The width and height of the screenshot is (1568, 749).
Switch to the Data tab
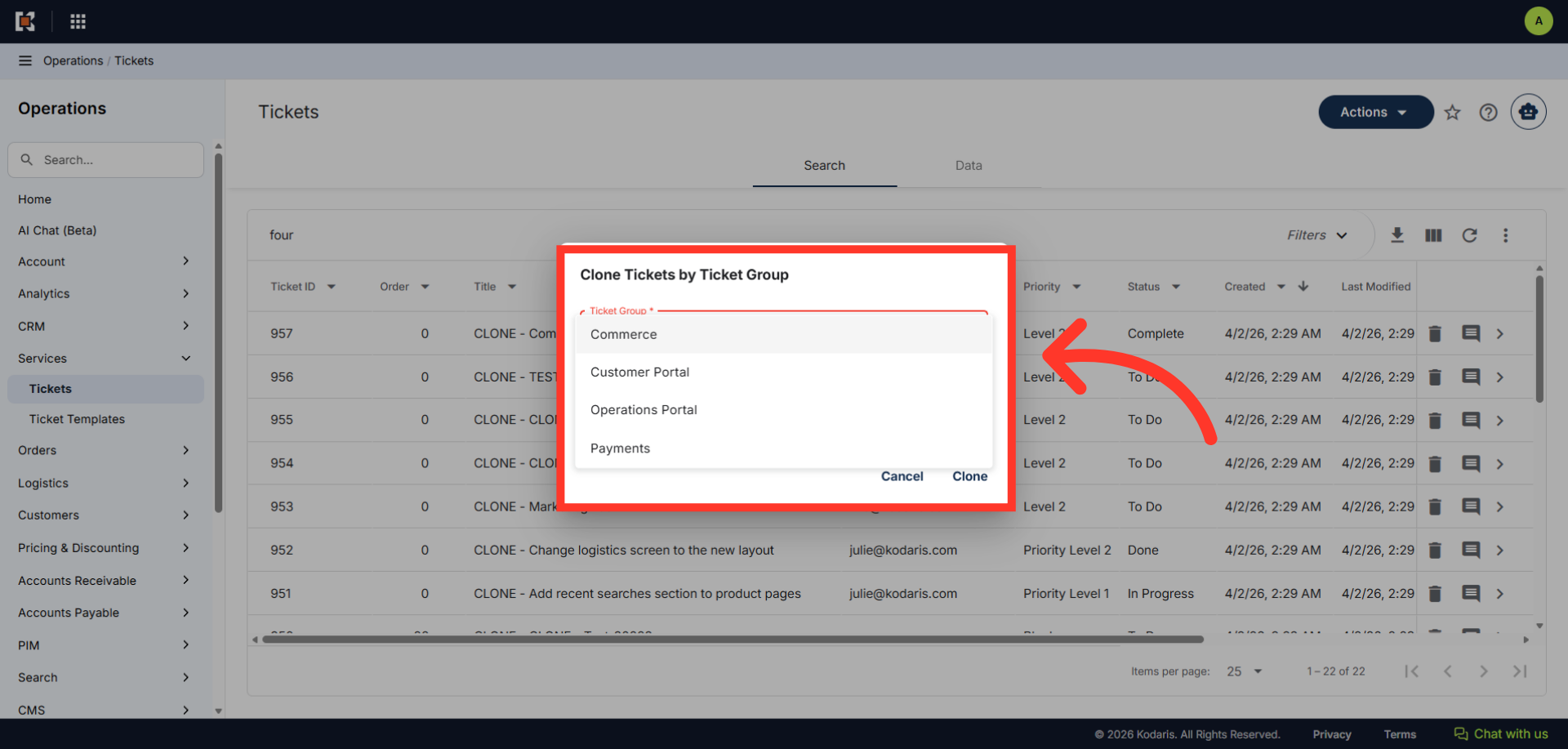point(969,166)
